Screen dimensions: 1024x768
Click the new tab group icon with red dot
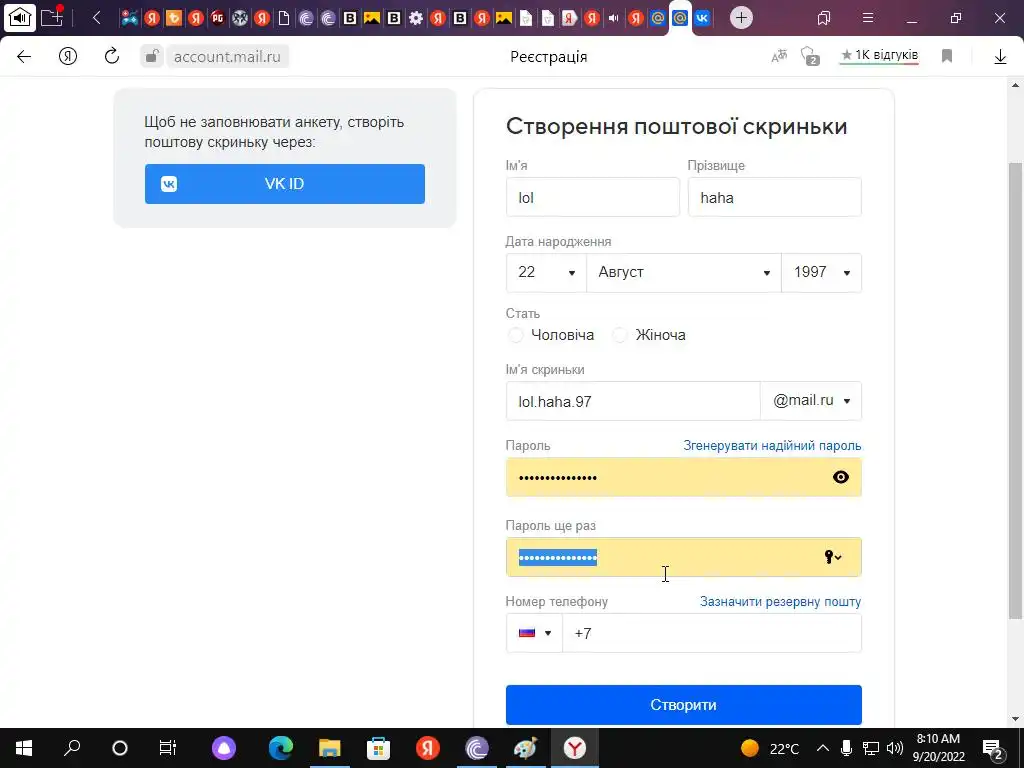52,16
